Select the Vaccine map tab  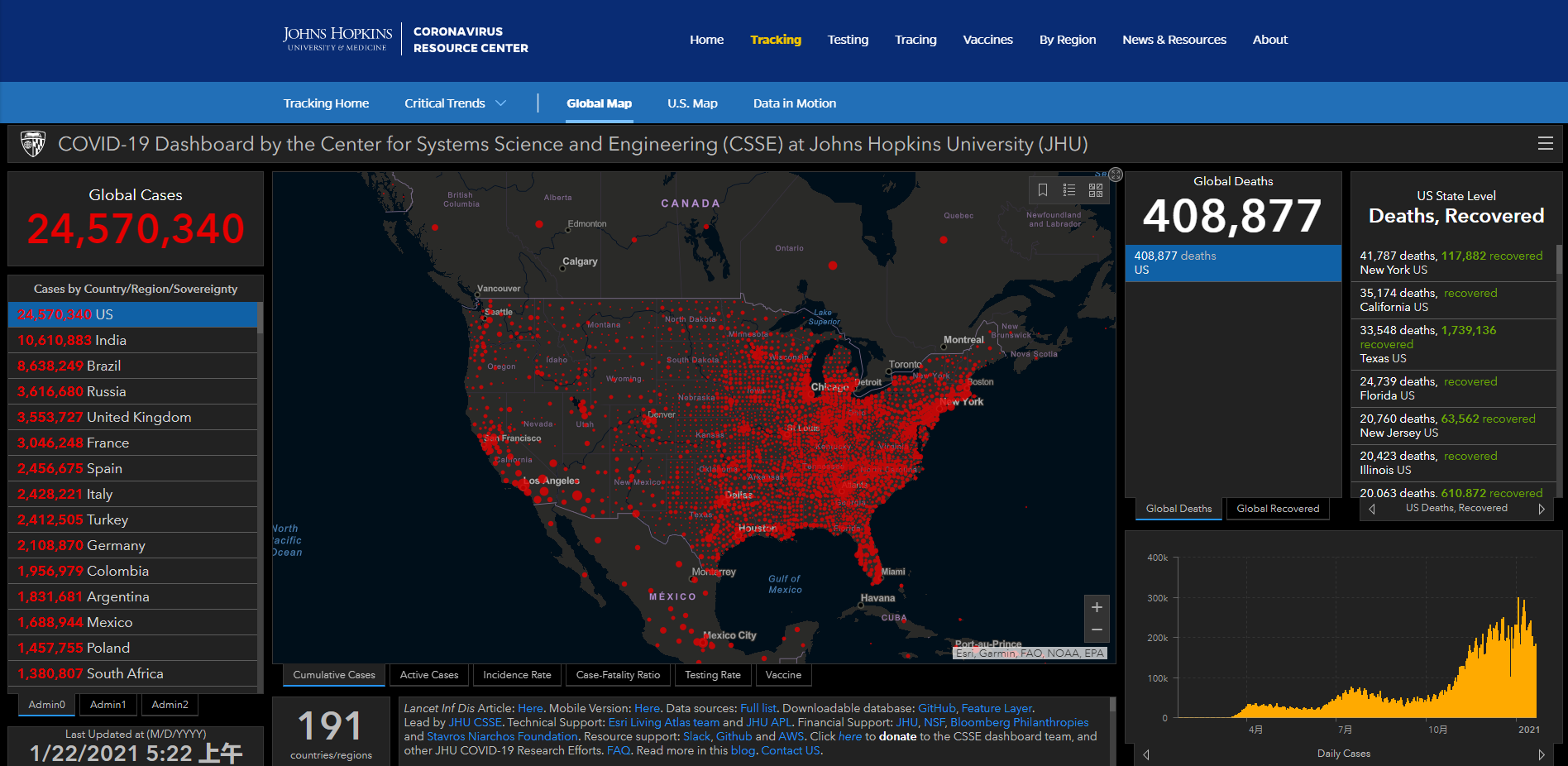click(783, 675)
